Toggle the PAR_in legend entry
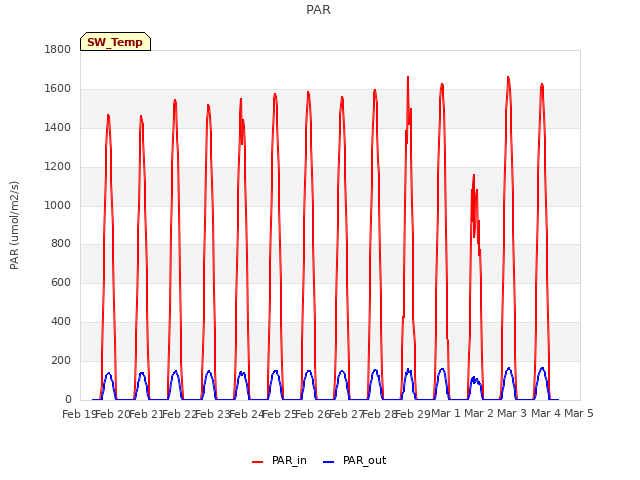Screen dimensions: 640x480 279,460
